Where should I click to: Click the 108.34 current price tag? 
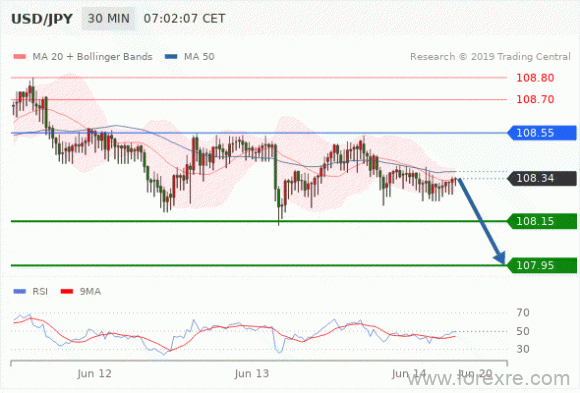[x=542, y=178]
